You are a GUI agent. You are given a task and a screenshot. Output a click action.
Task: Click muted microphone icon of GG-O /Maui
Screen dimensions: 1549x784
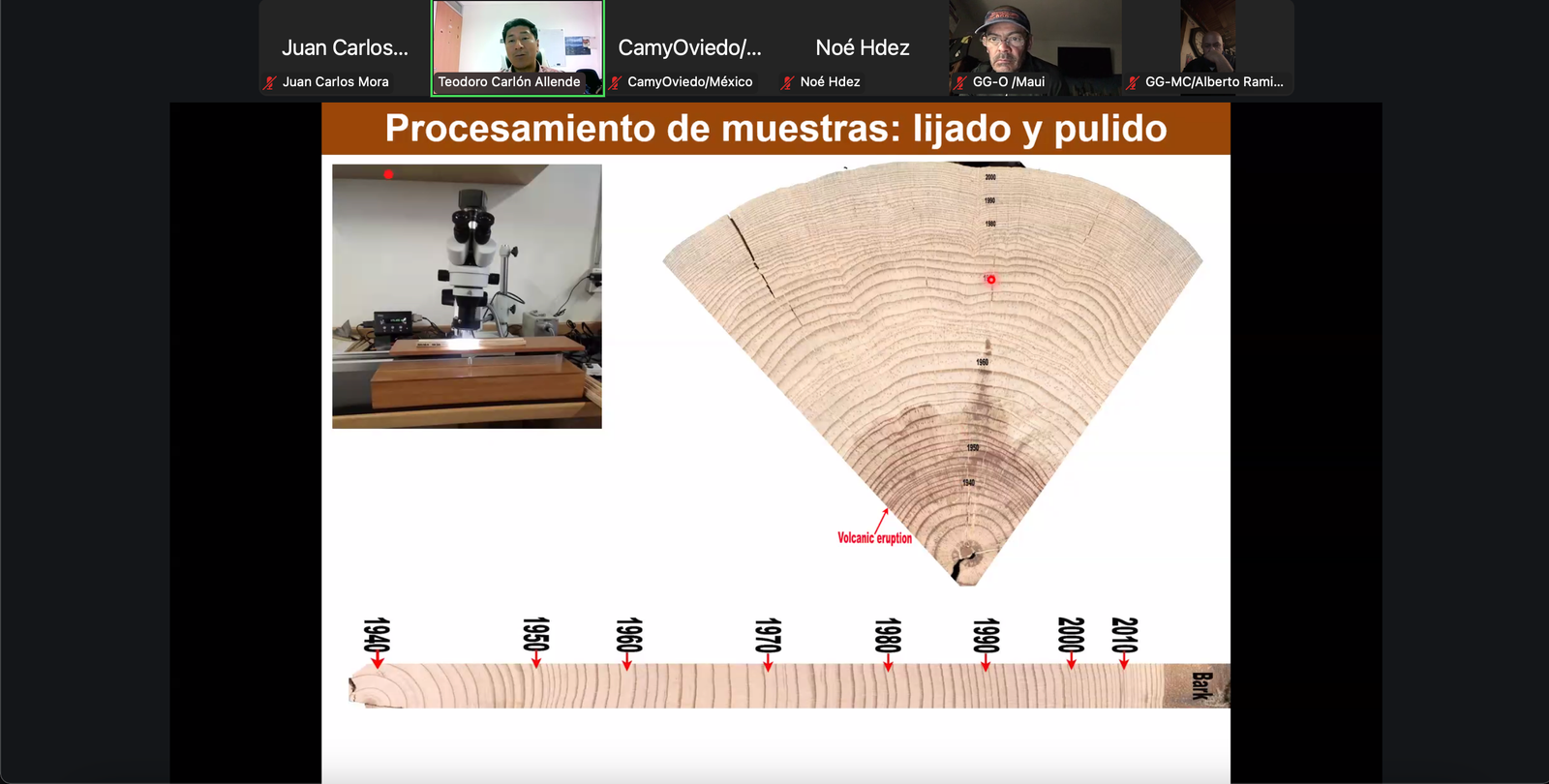960,82
